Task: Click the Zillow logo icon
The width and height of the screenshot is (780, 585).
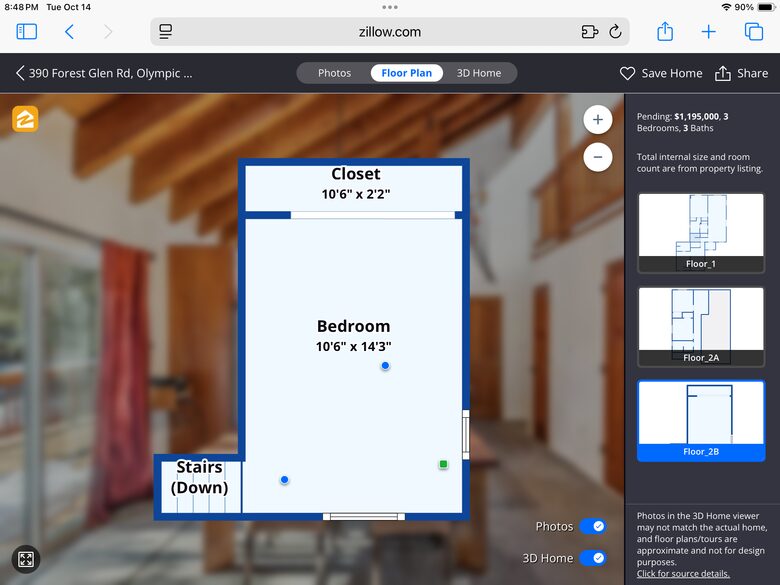Action: [x=25, y=119]
